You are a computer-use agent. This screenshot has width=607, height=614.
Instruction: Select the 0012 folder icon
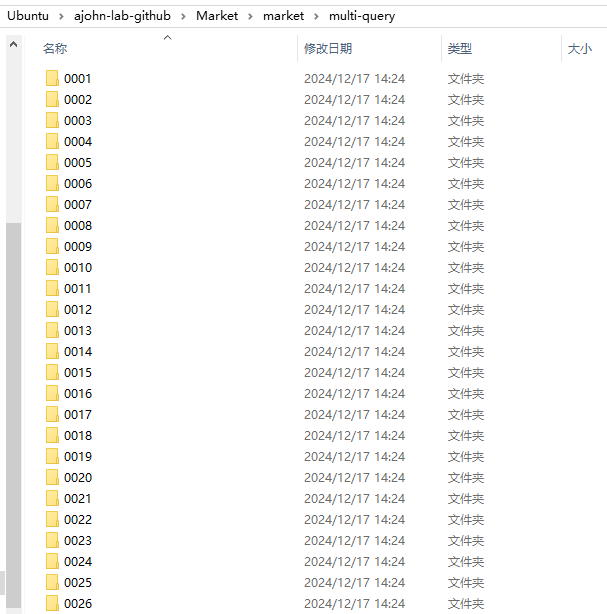(x=52, y=309)
